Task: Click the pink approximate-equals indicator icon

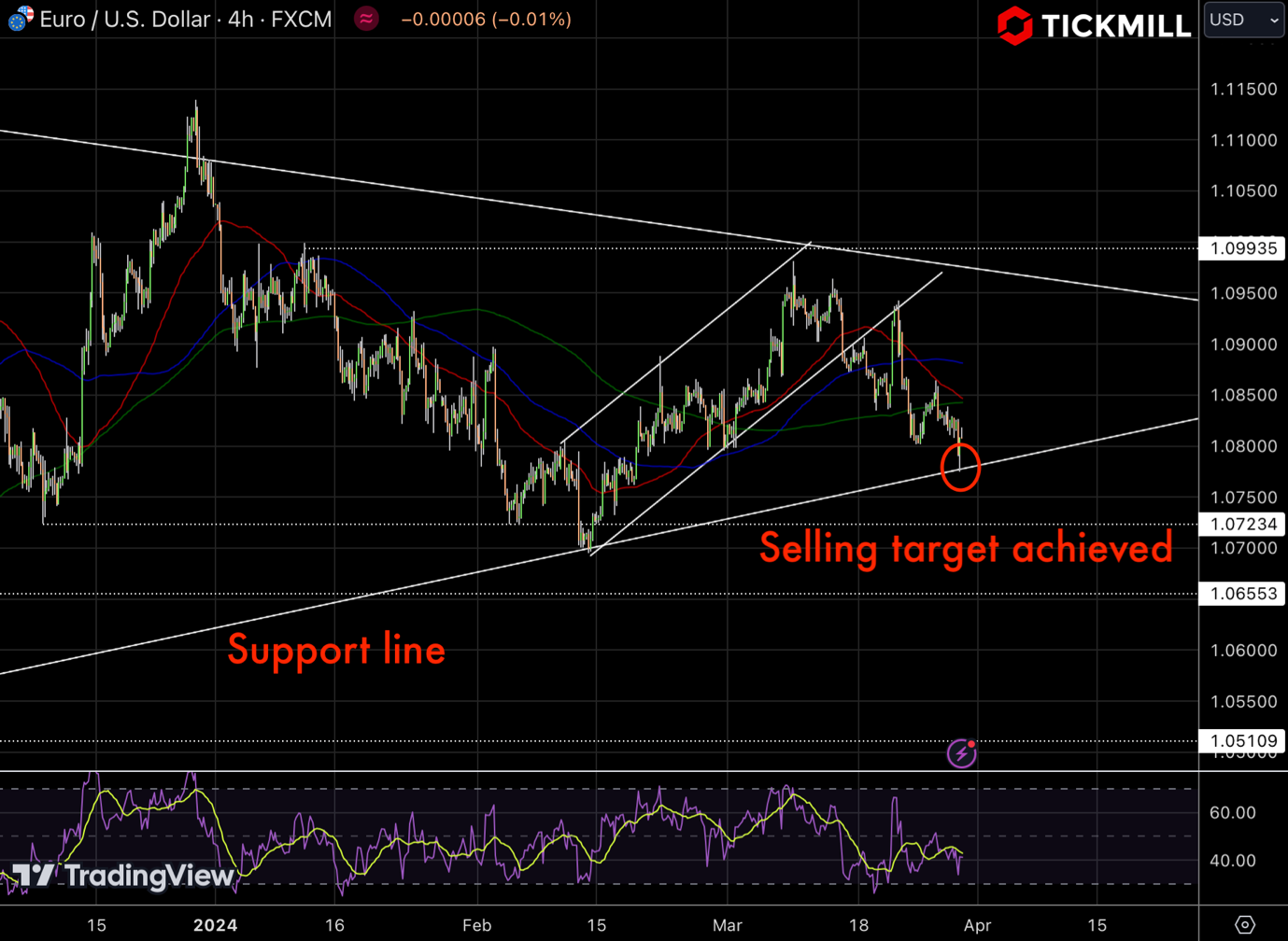Action: point(366,19)
